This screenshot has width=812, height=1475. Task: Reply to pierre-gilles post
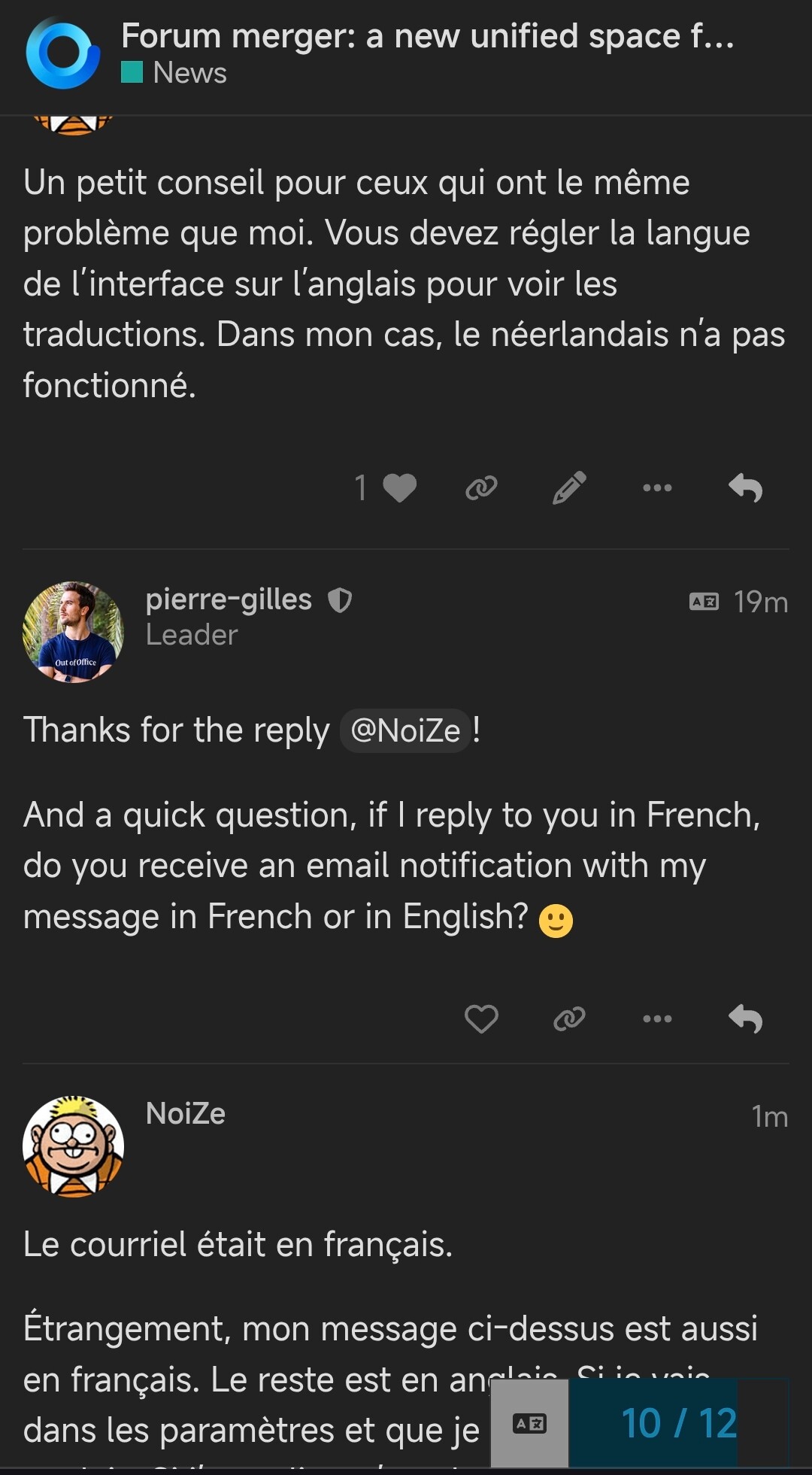[745, 1019]
